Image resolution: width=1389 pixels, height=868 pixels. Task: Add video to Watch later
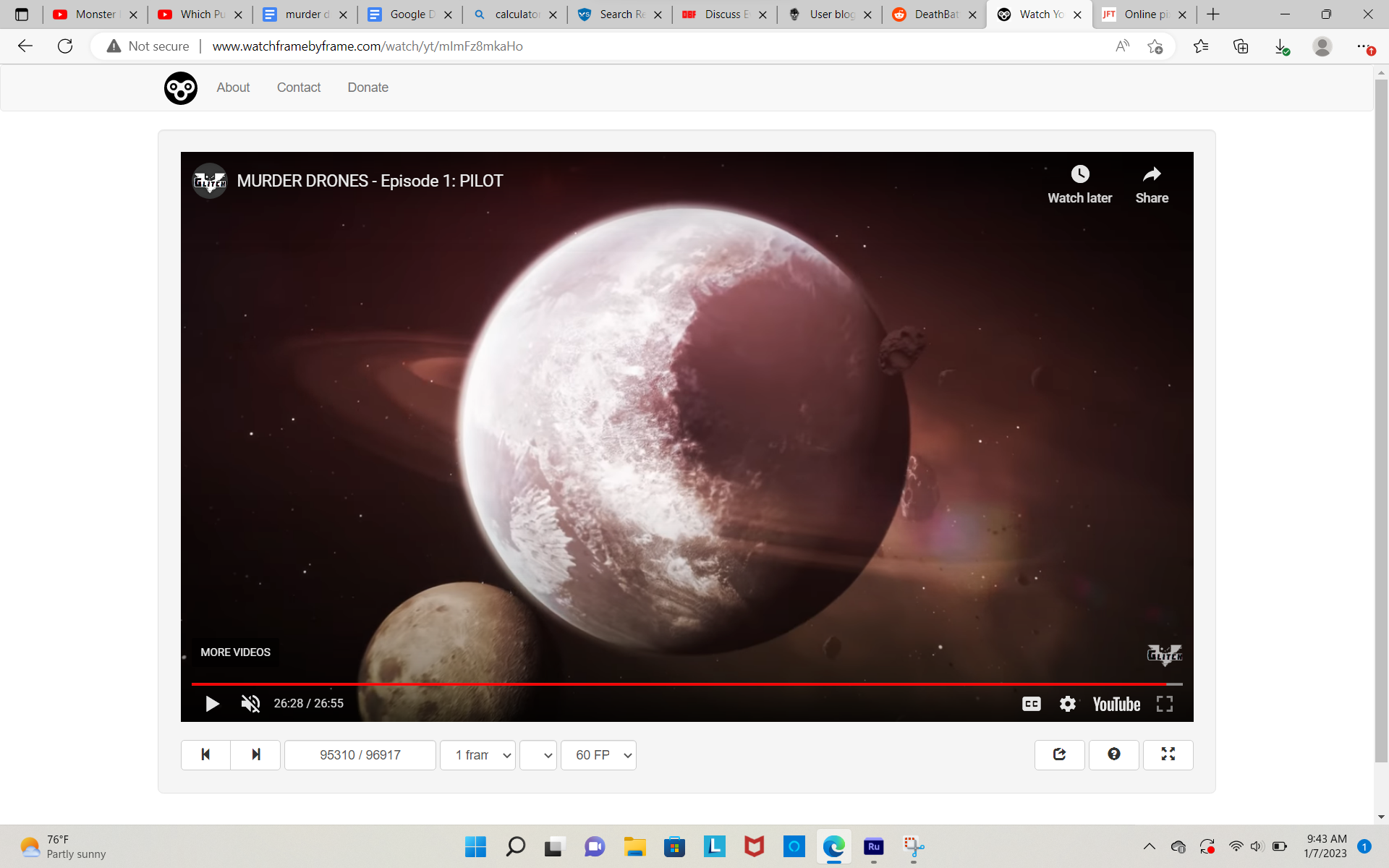tap(1079, 184)
